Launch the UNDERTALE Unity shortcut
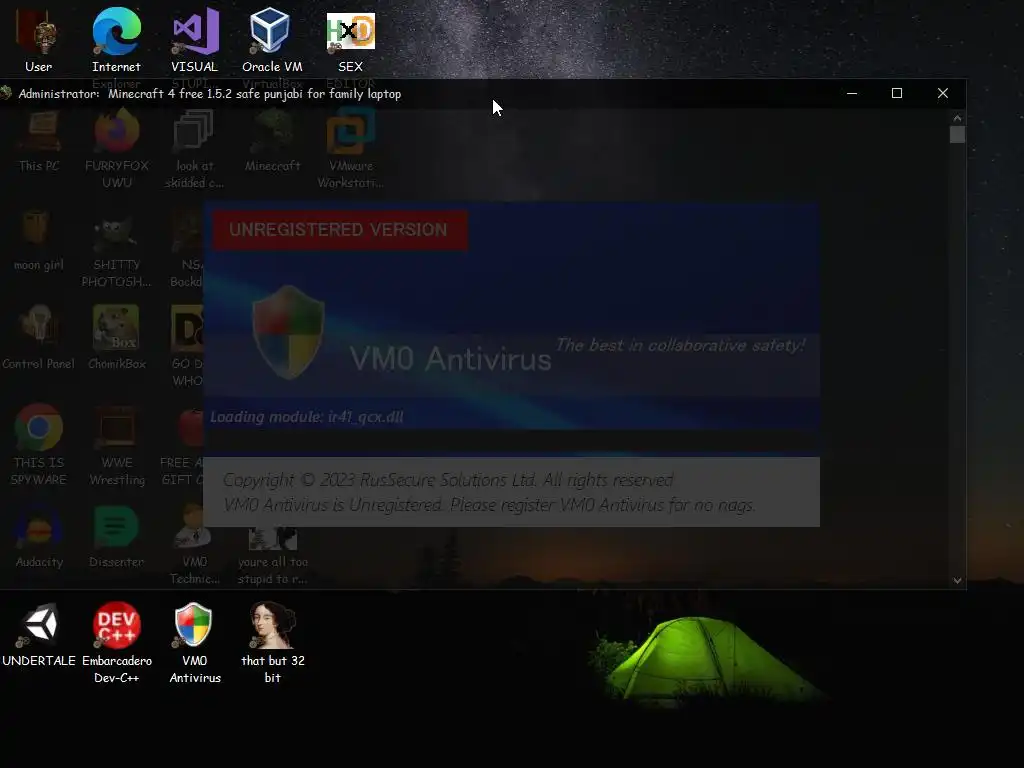 [x=39, y=635]
